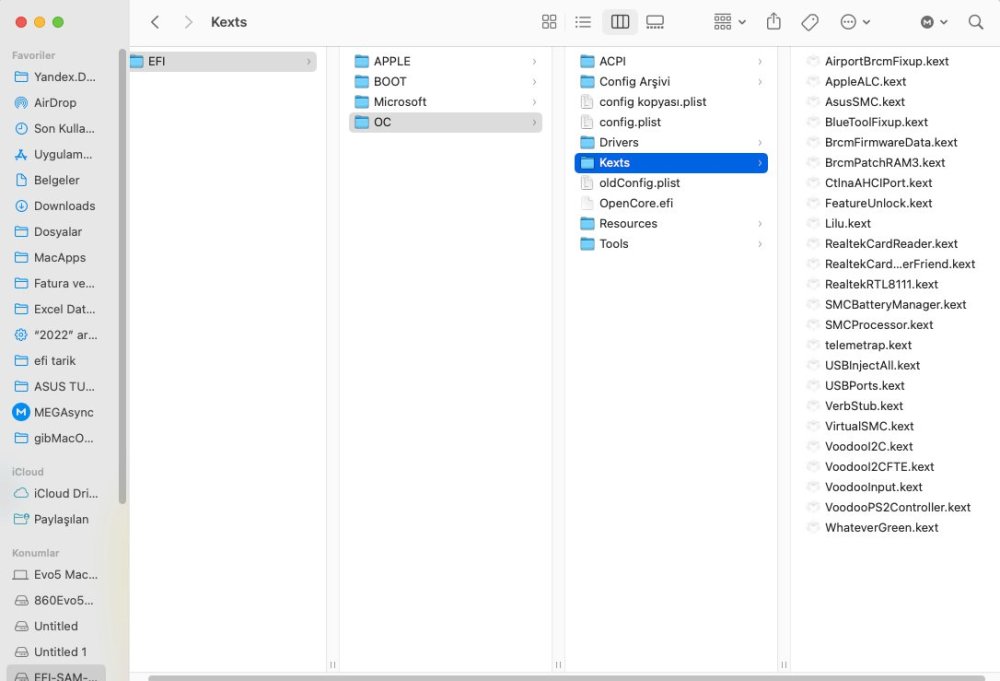The width and height of the screenshot is (1000, 681).
Task: Click the horizontal scrollbar at bottom
Action: coord(566,678)
